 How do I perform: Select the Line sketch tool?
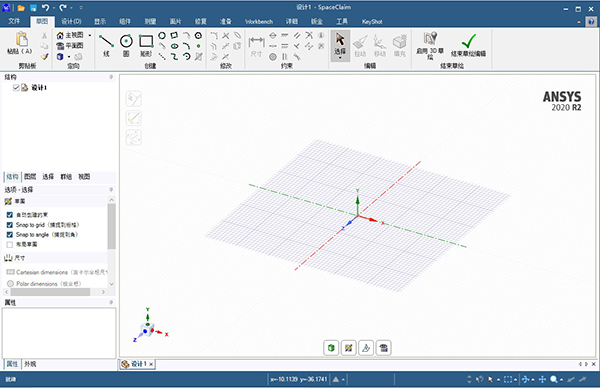point(106,41)
